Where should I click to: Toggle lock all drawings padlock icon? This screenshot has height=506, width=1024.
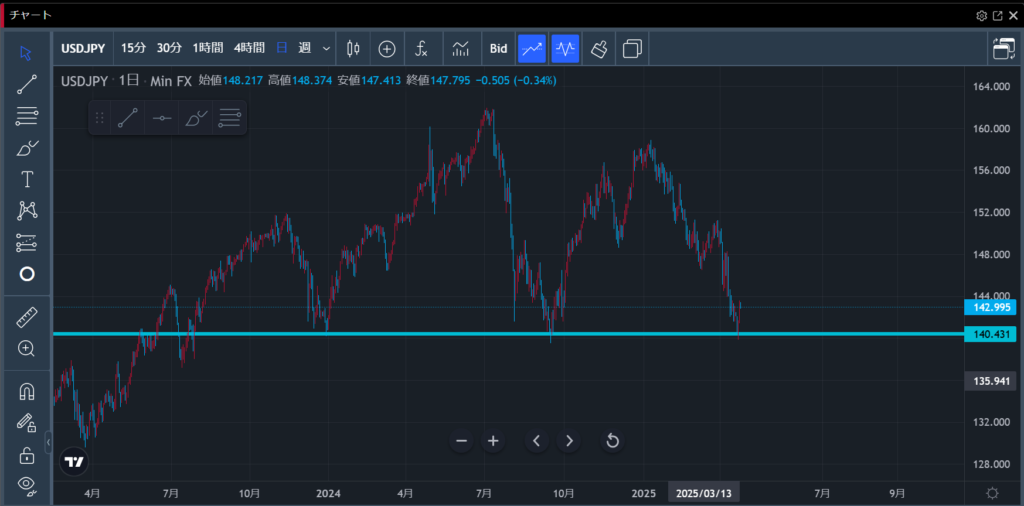coord(26,454)
